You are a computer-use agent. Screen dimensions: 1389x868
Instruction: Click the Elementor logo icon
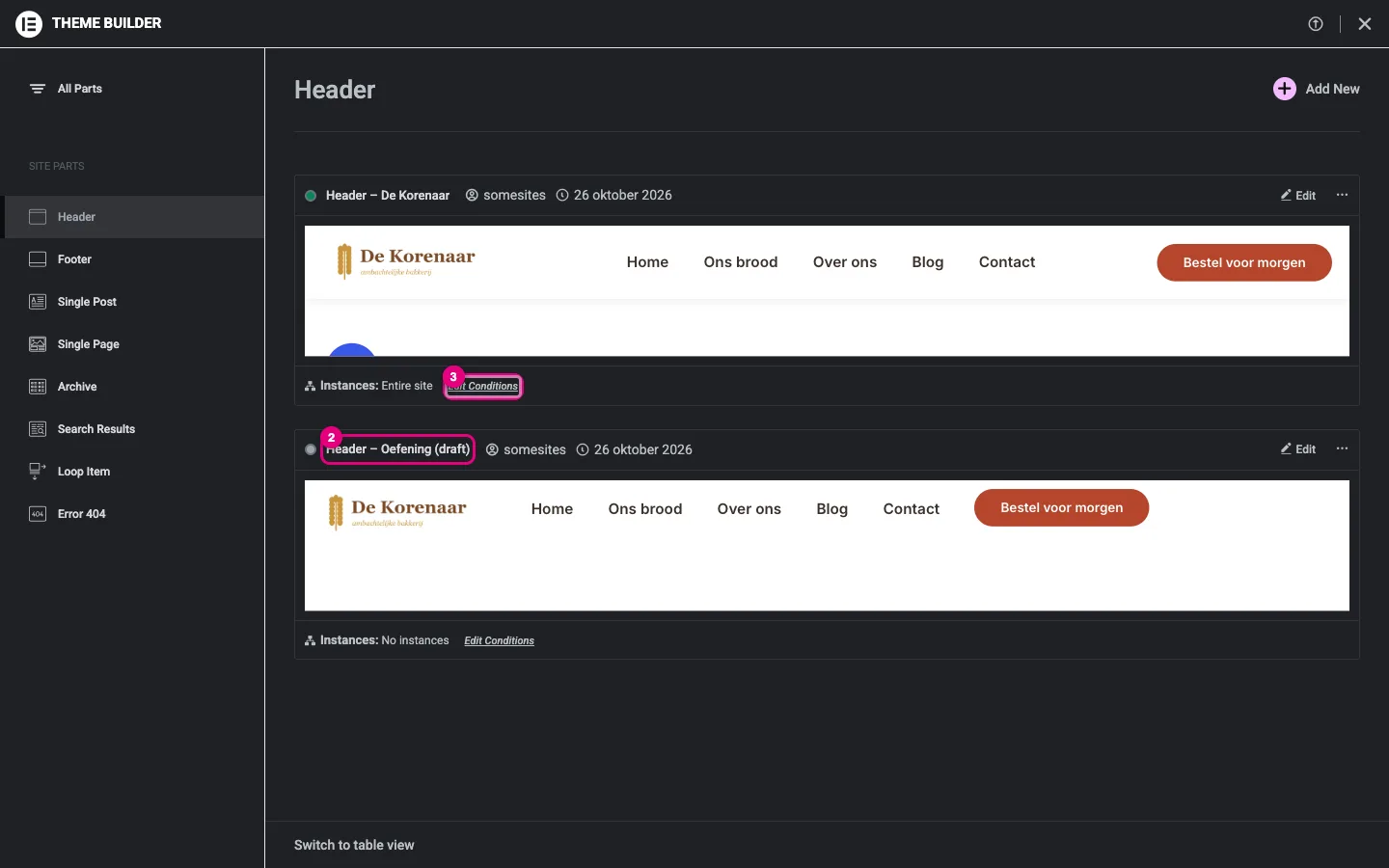point(29,23)
